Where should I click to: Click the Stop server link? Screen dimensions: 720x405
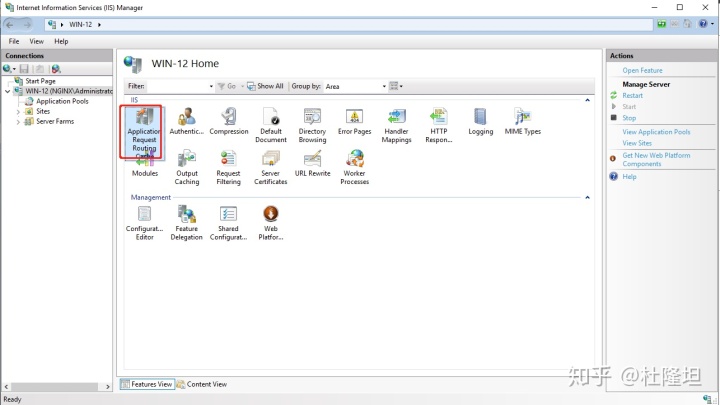[629, 118]
